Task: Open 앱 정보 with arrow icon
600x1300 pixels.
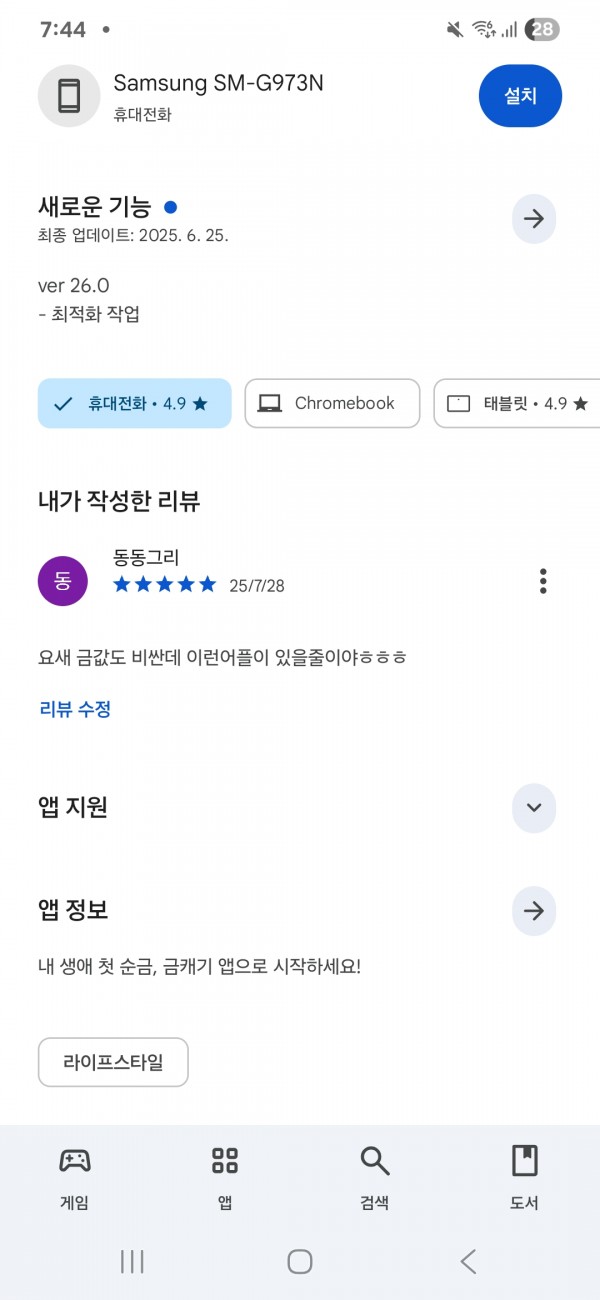Action: tap(534, 911)
